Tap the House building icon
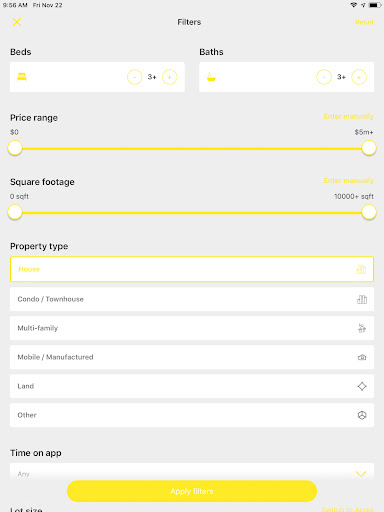 click(x=361, y=269)
